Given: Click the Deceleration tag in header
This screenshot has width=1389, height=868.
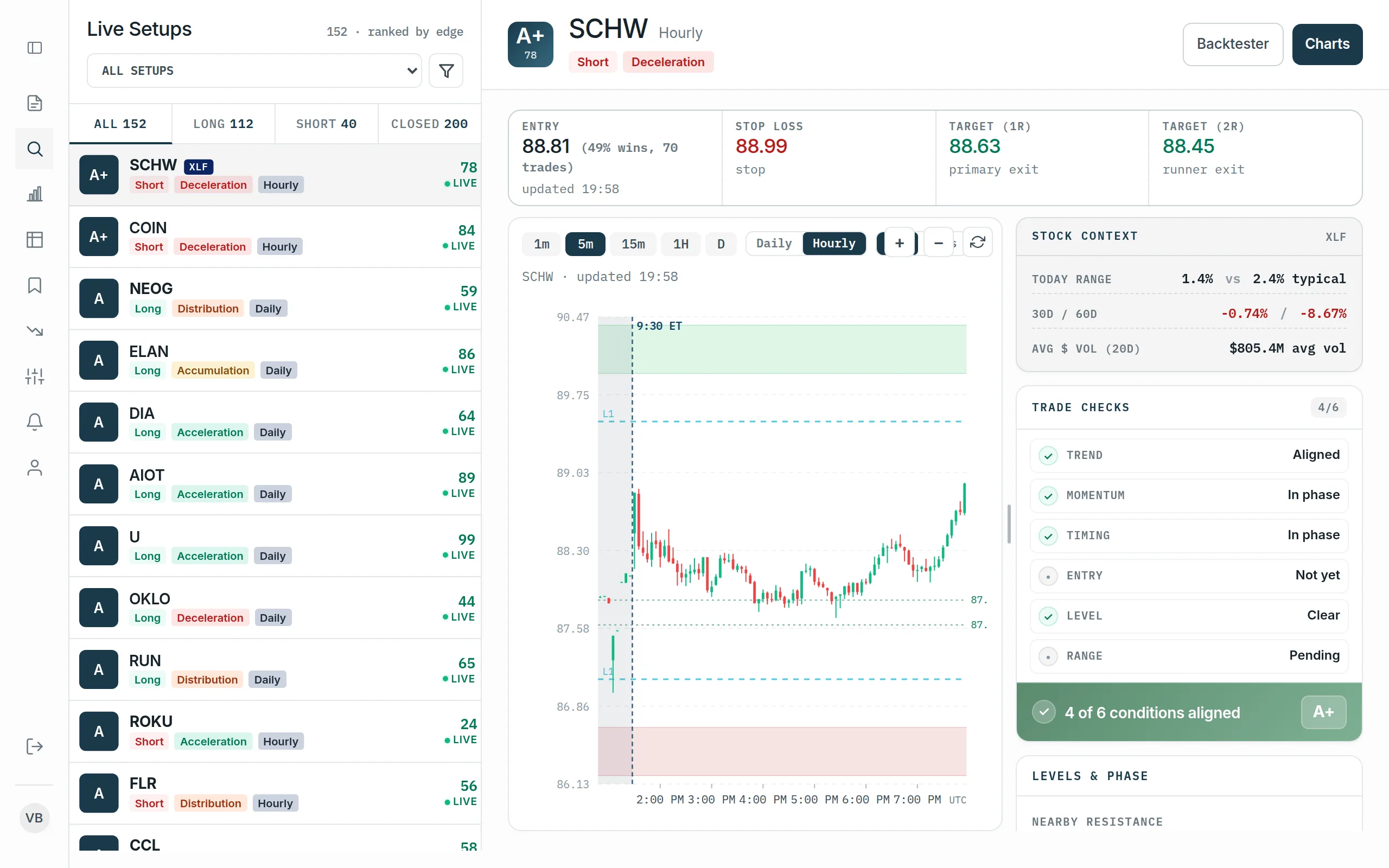Looking at the screenshot, I should (667, 62).
